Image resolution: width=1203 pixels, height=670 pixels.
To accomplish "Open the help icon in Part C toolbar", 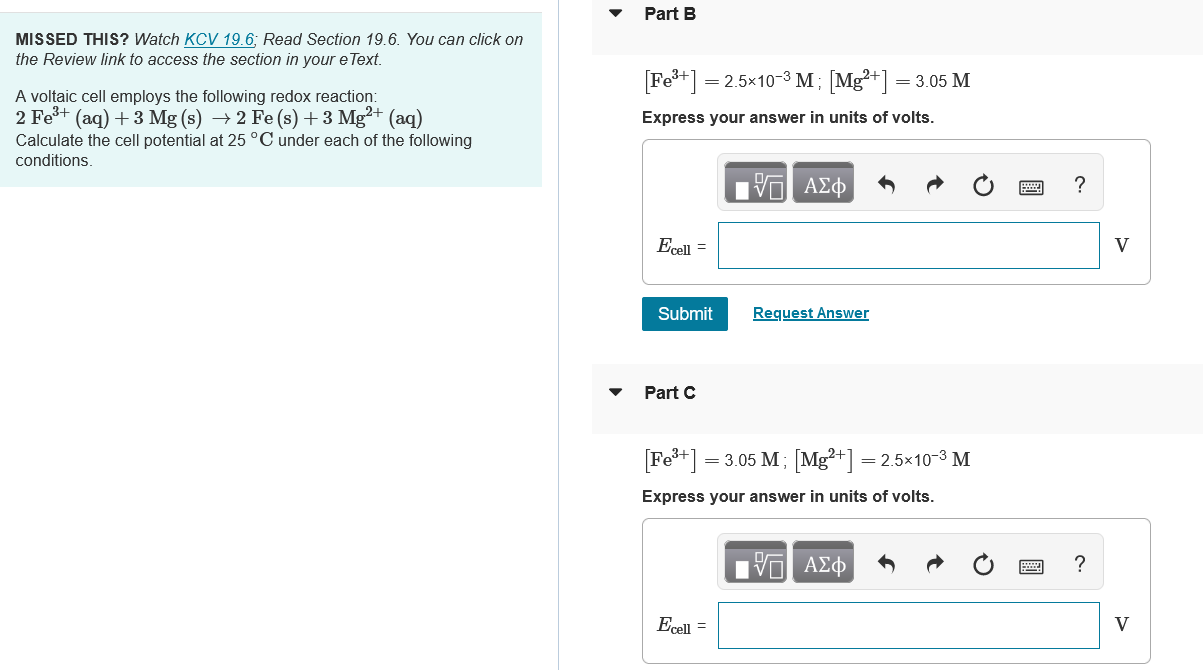I will coord(1080,564).
